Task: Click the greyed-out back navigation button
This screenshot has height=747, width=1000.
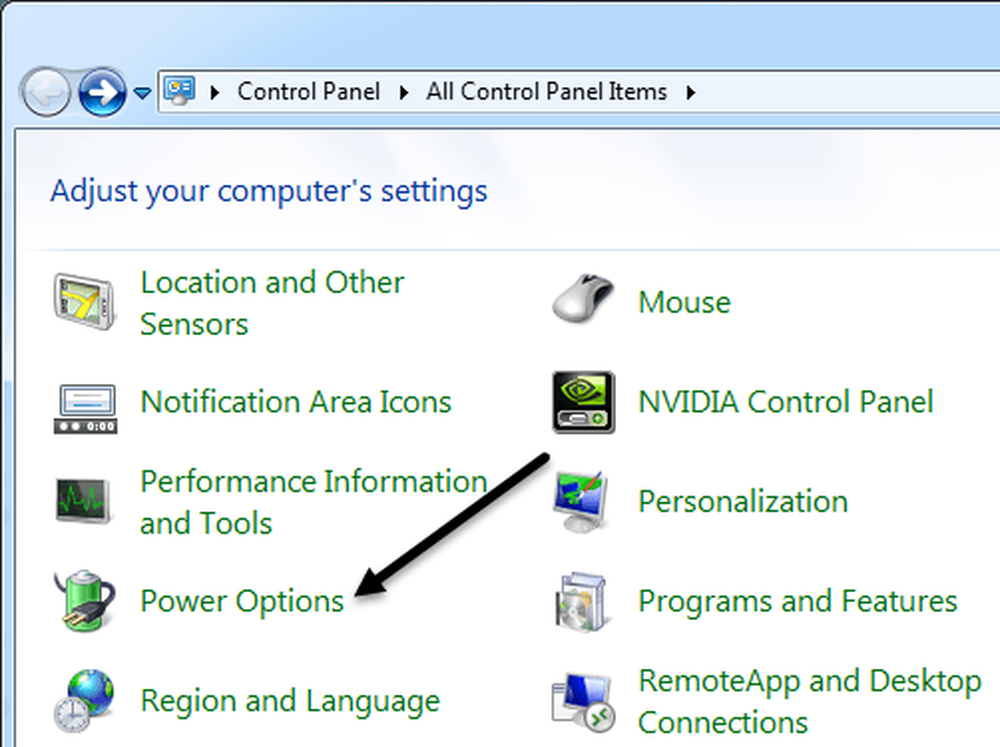Action: 45,92
